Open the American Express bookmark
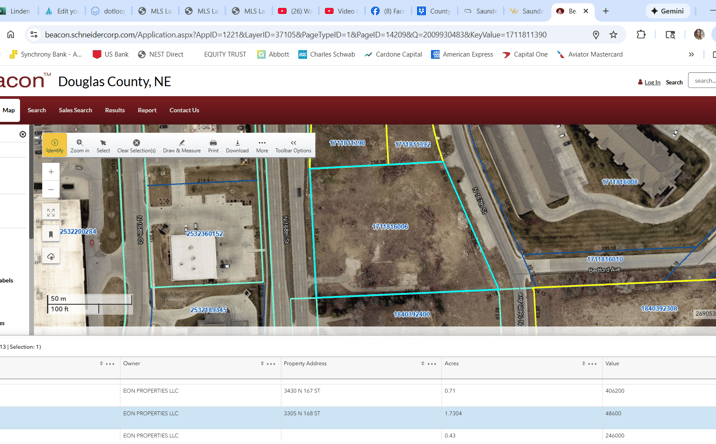 462,54
